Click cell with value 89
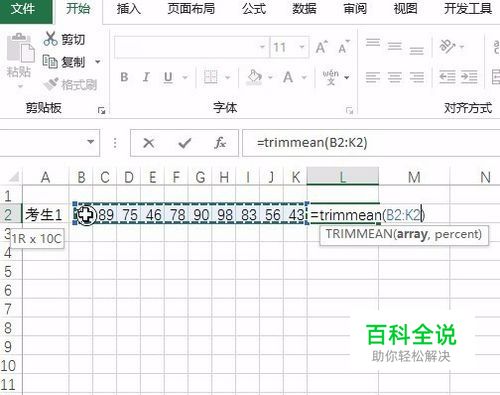Image resolution: width=500 pixels, height=395 pixels. click(x=105, y=215)
